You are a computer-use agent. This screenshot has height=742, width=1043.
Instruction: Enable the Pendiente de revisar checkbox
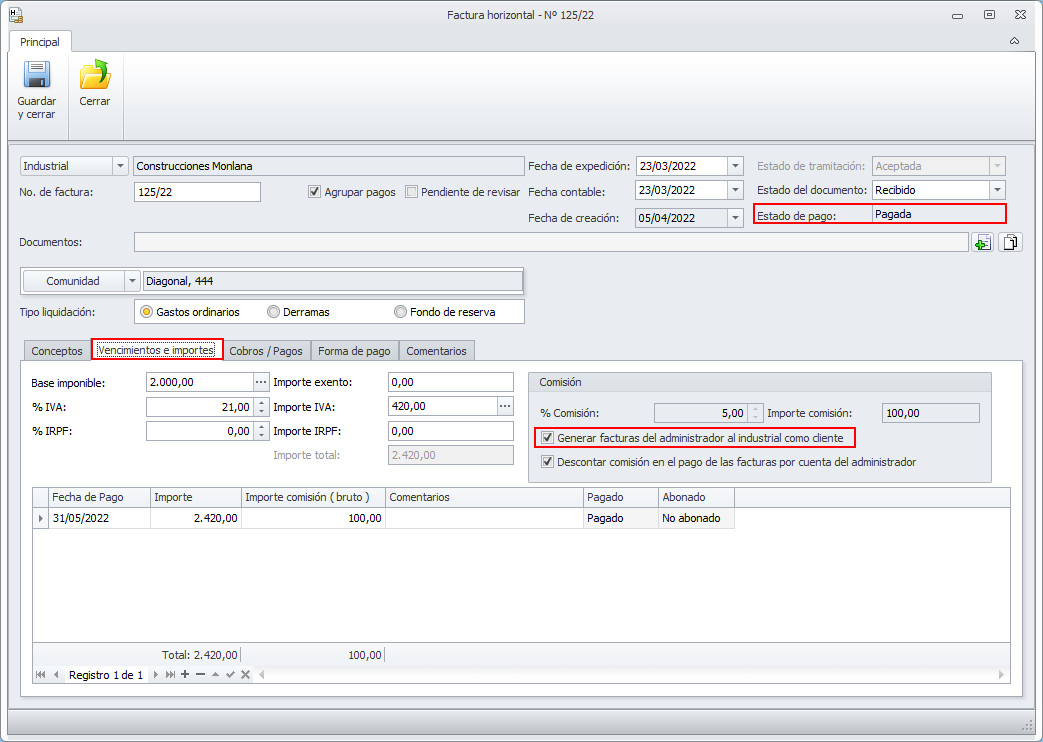411,192
